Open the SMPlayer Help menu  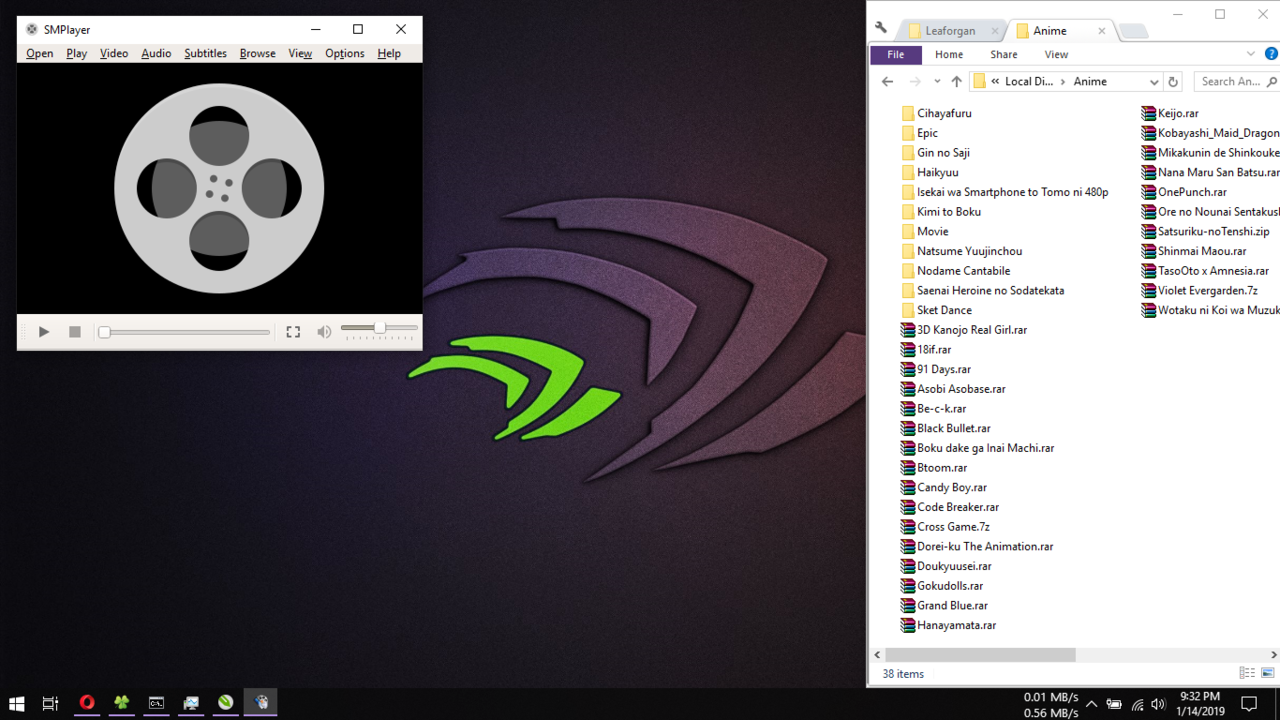[x=389, y=53]
